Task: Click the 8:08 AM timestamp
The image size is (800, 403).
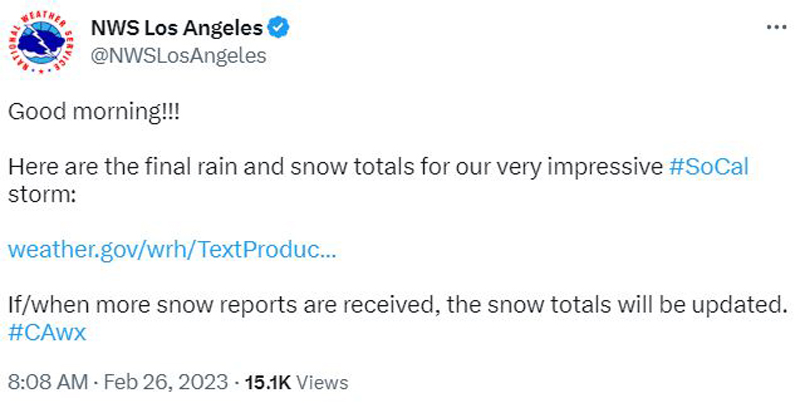Action: coord(46,382)
